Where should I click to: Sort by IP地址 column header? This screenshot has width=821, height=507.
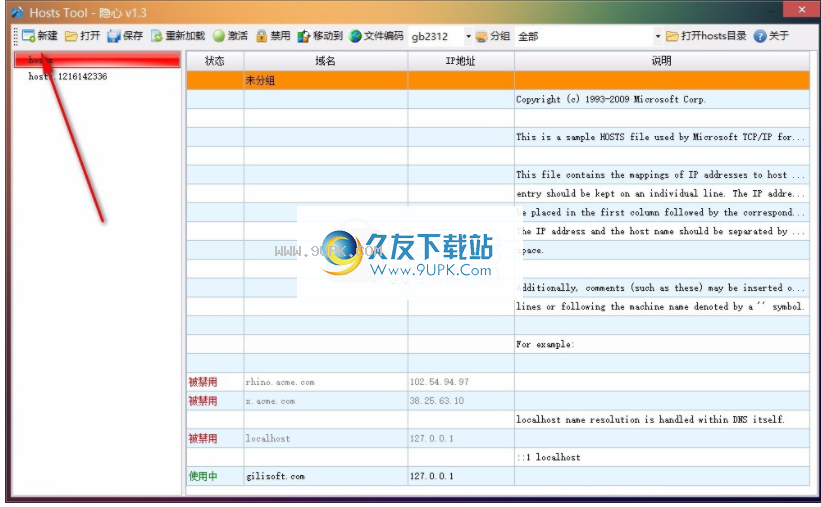pyautogui.click(x=461, y=61)
